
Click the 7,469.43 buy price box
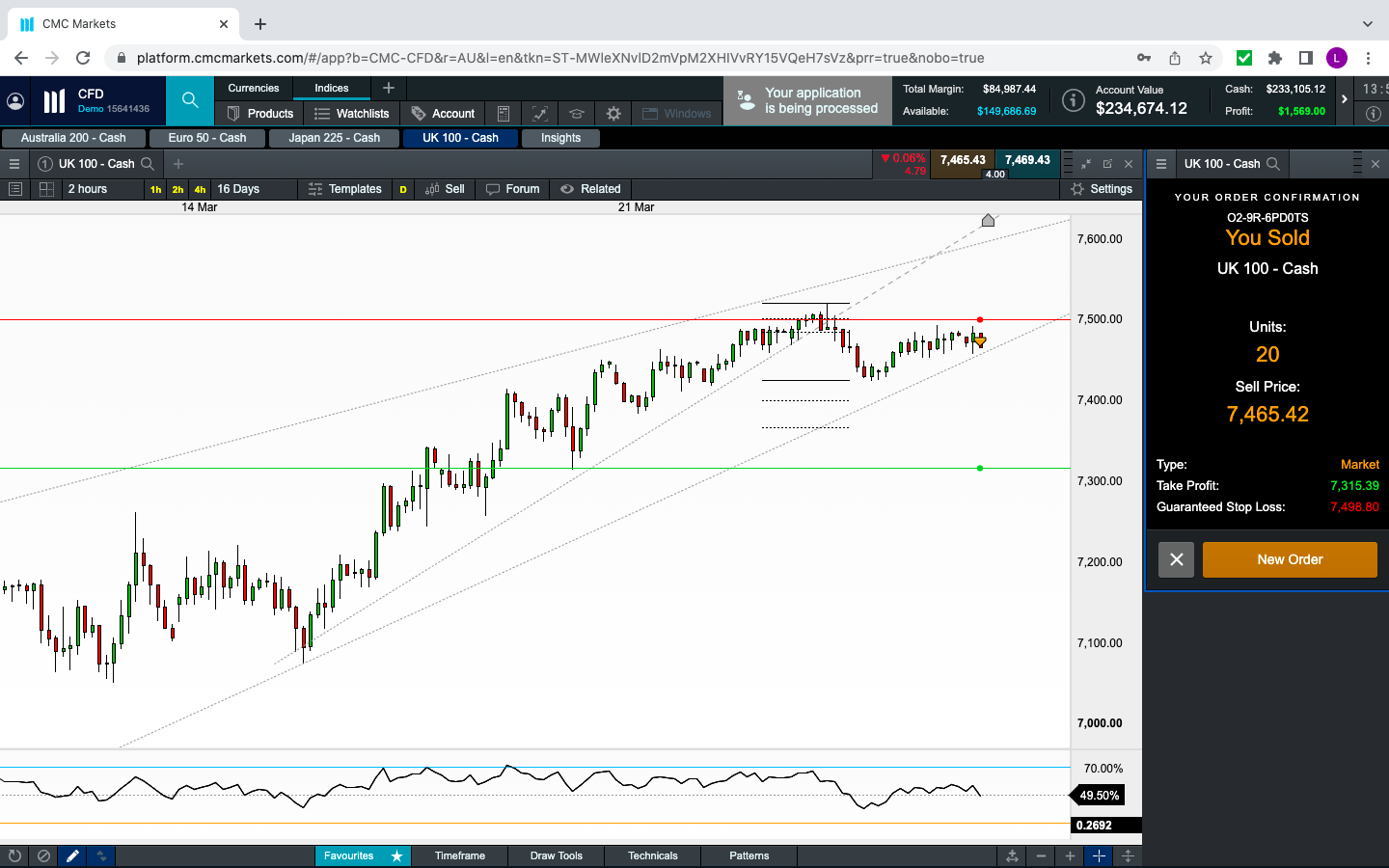[x=1027, y=160]
